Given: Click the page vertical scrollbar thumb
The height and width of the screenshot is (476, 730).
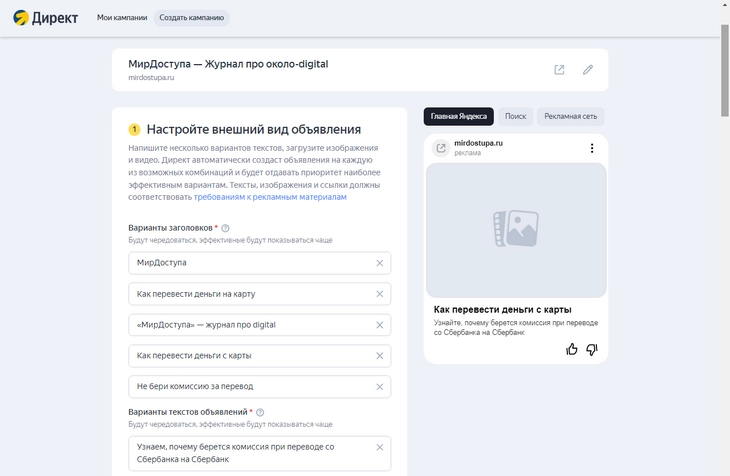Looking at the screenshot, I should tap(725, 70).
